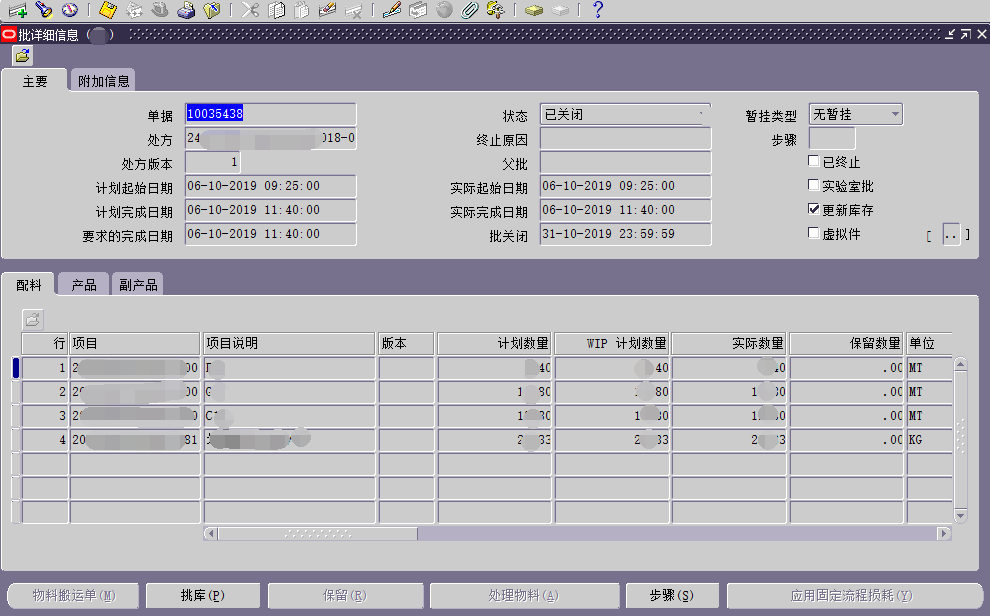Viewport: 990px width, 616px height.
Task: Switch to the 副产品 tab
Action: (x=137, y=285)
